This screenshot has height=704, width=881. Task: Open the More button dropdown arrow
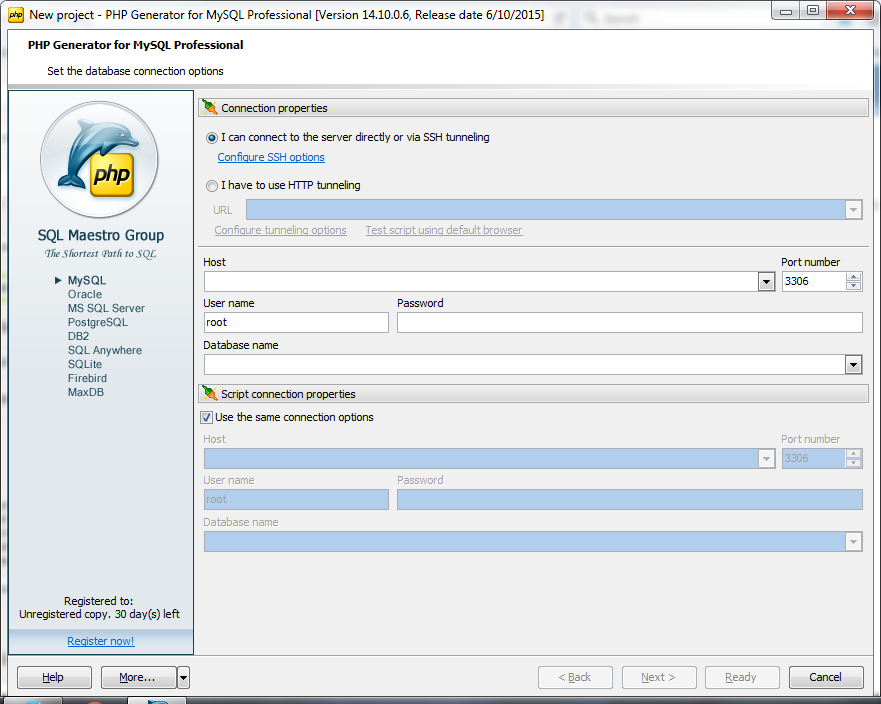[x=183, y=678]
